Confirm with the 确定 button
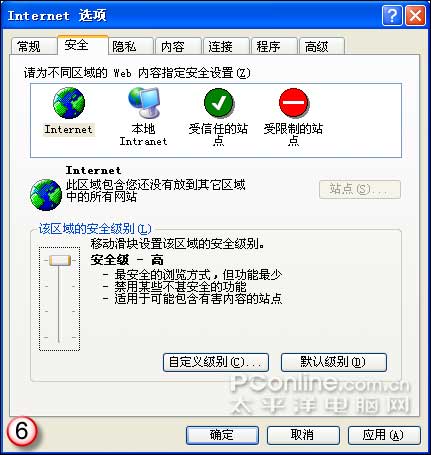The height and width of the screenshot is (455, 431). point(222,435)
